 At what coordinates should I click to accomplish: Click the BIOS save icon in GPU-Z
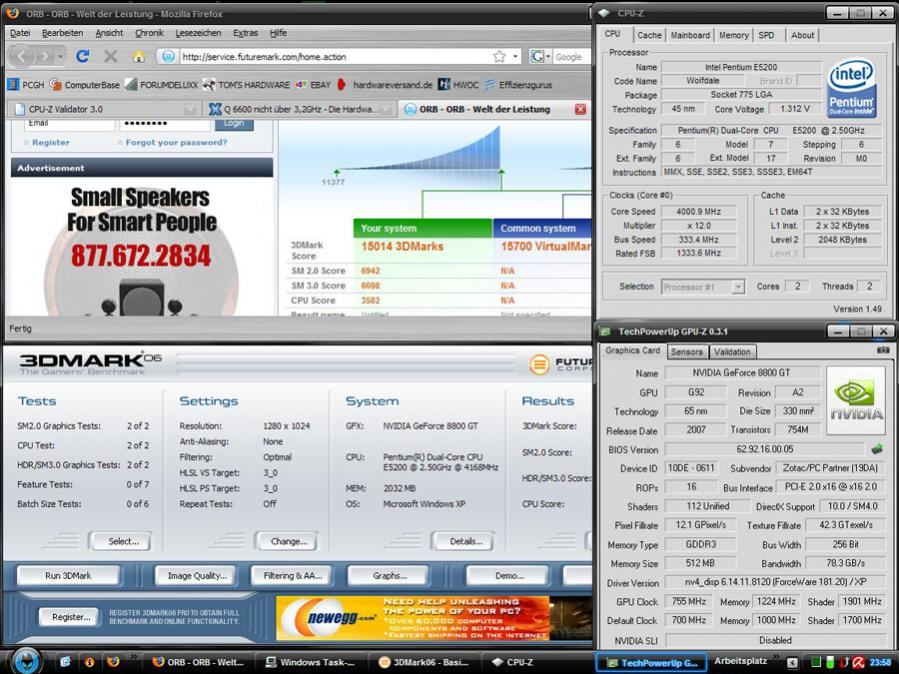(876, 449)
